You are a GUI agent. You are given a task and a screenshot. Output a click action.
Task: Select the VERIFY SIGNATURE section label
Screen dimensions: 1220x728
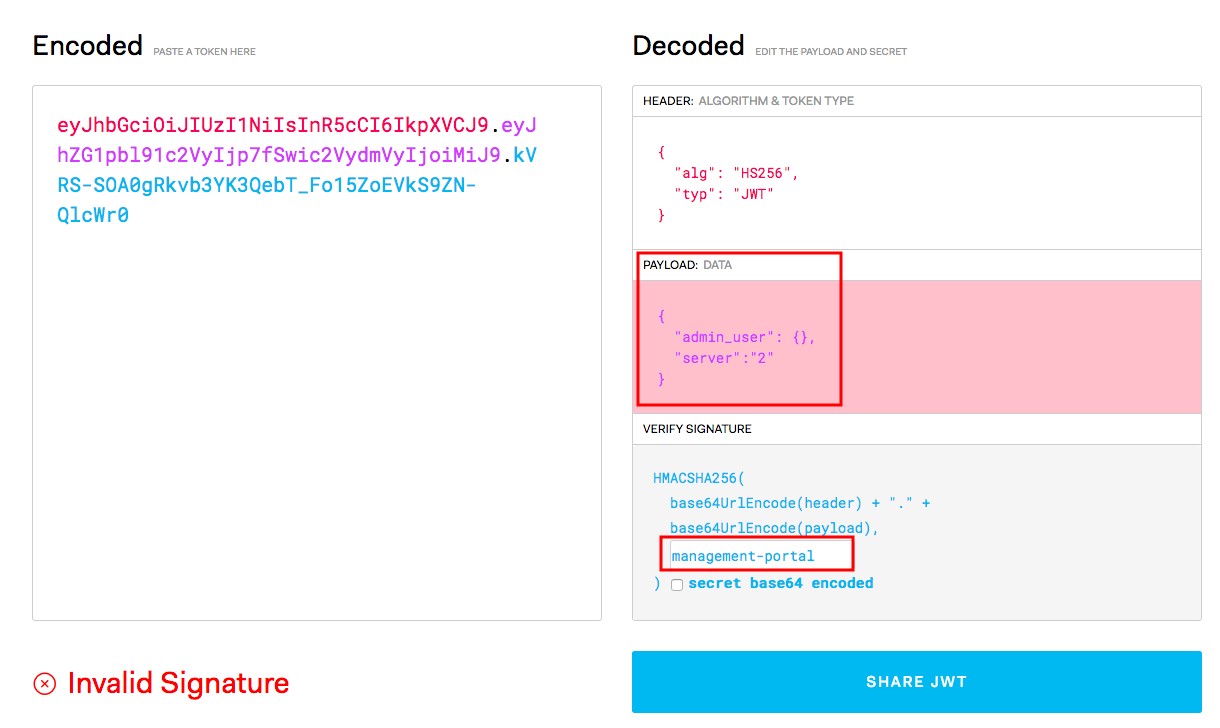tap(697, 429)
